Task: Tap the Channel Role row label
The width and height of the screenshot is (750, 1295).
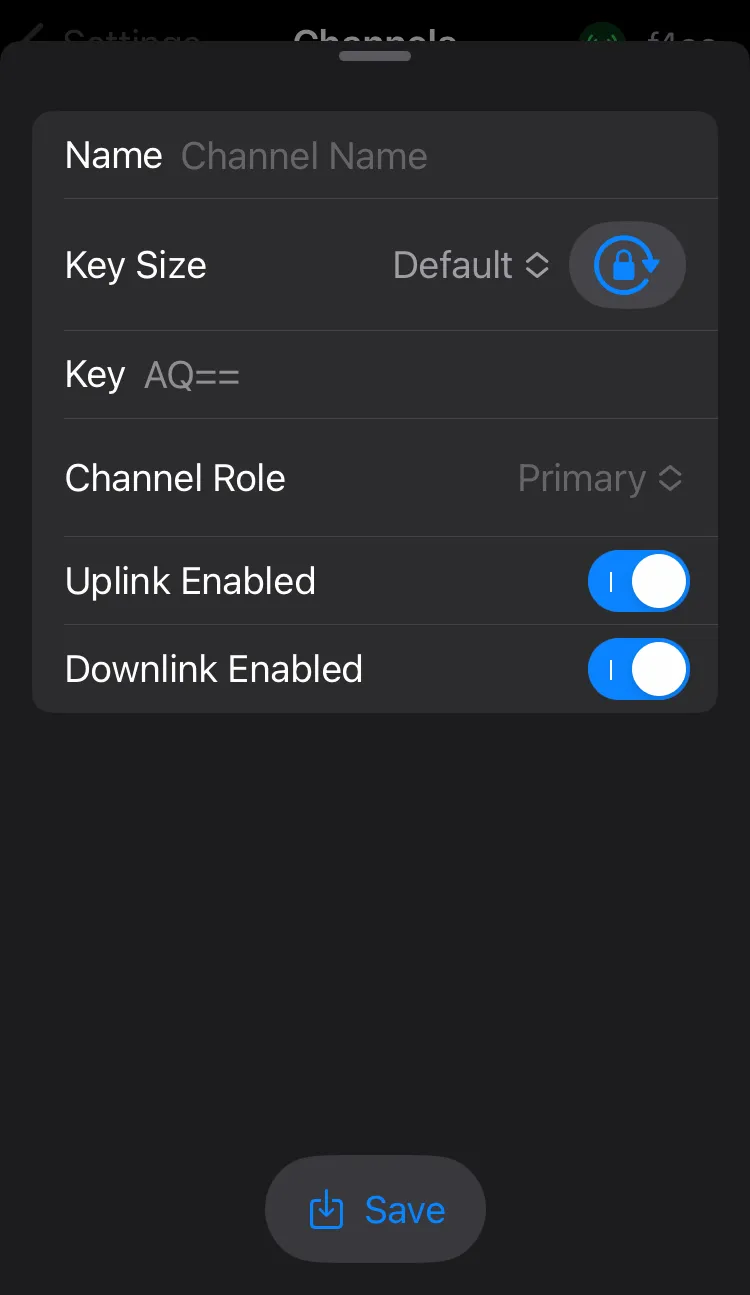Action: (x=175, y=479)
